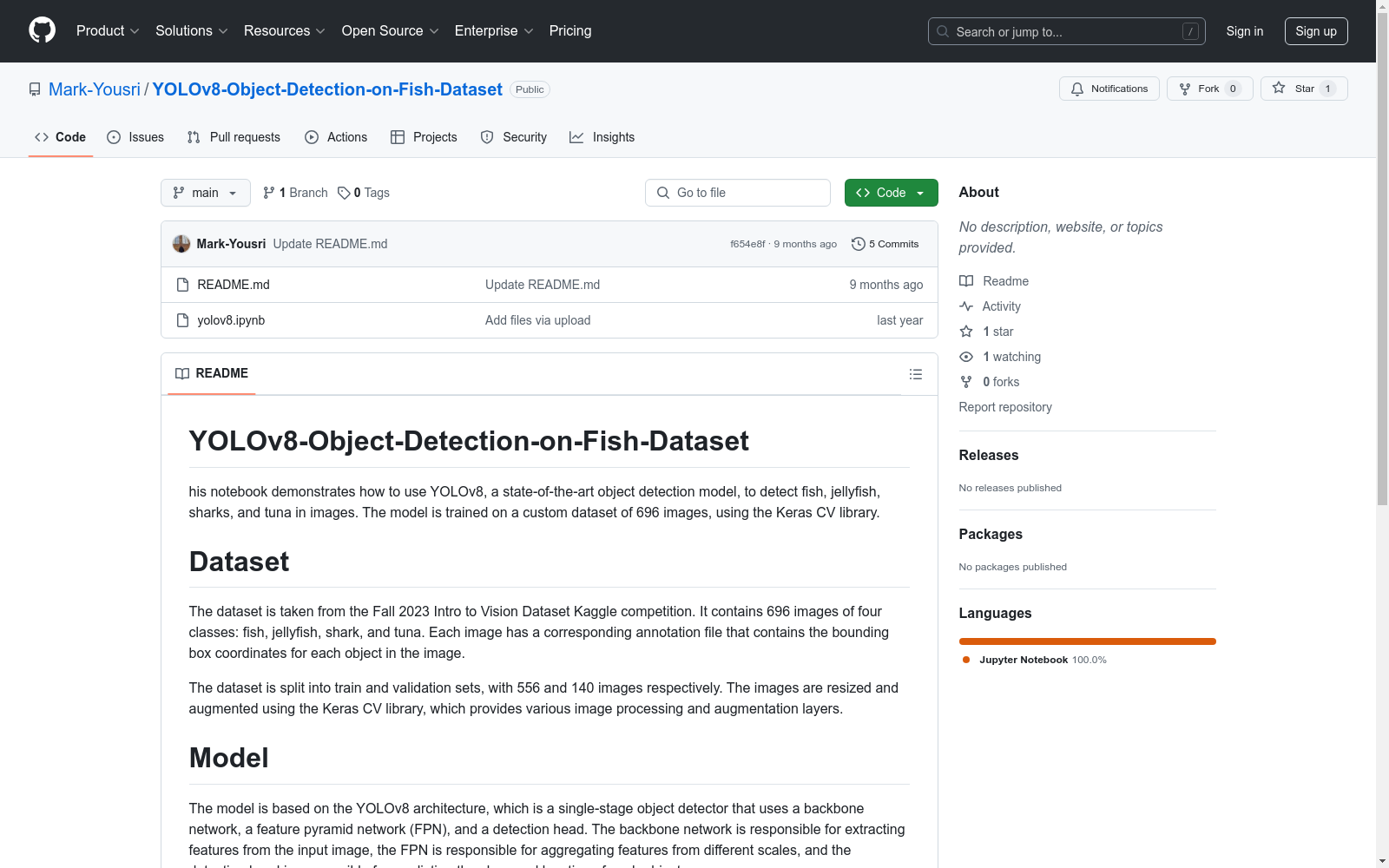The image size is (1389, 868).
Task: Open the Mark-Yousri owner profile link
Action: (x=95, y=89)
